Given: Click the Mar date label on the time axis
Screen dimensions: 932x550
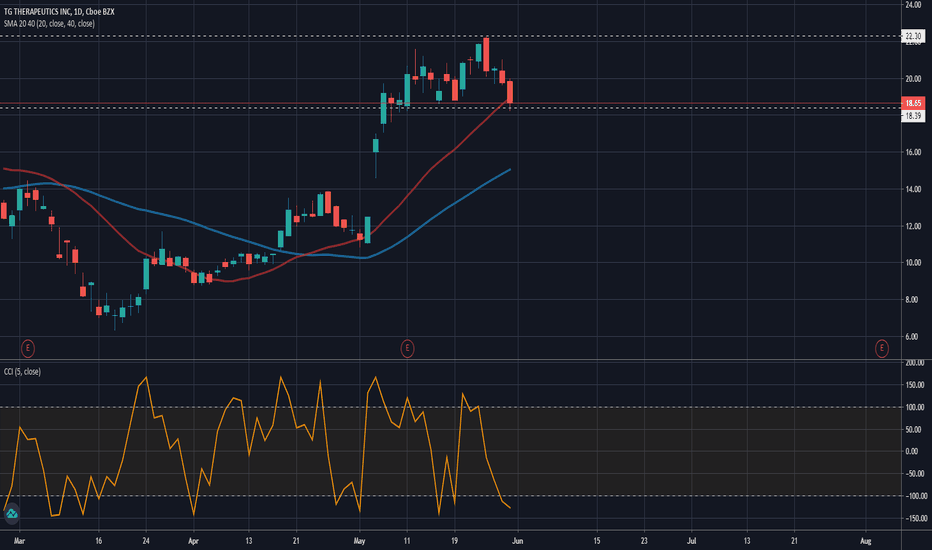Looking at the screenshot, I should (20, 541).
